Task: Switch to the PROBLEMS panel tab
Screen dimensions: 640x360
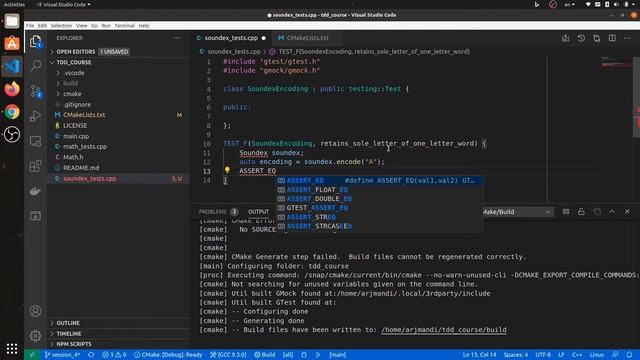Action: (218, 212)
